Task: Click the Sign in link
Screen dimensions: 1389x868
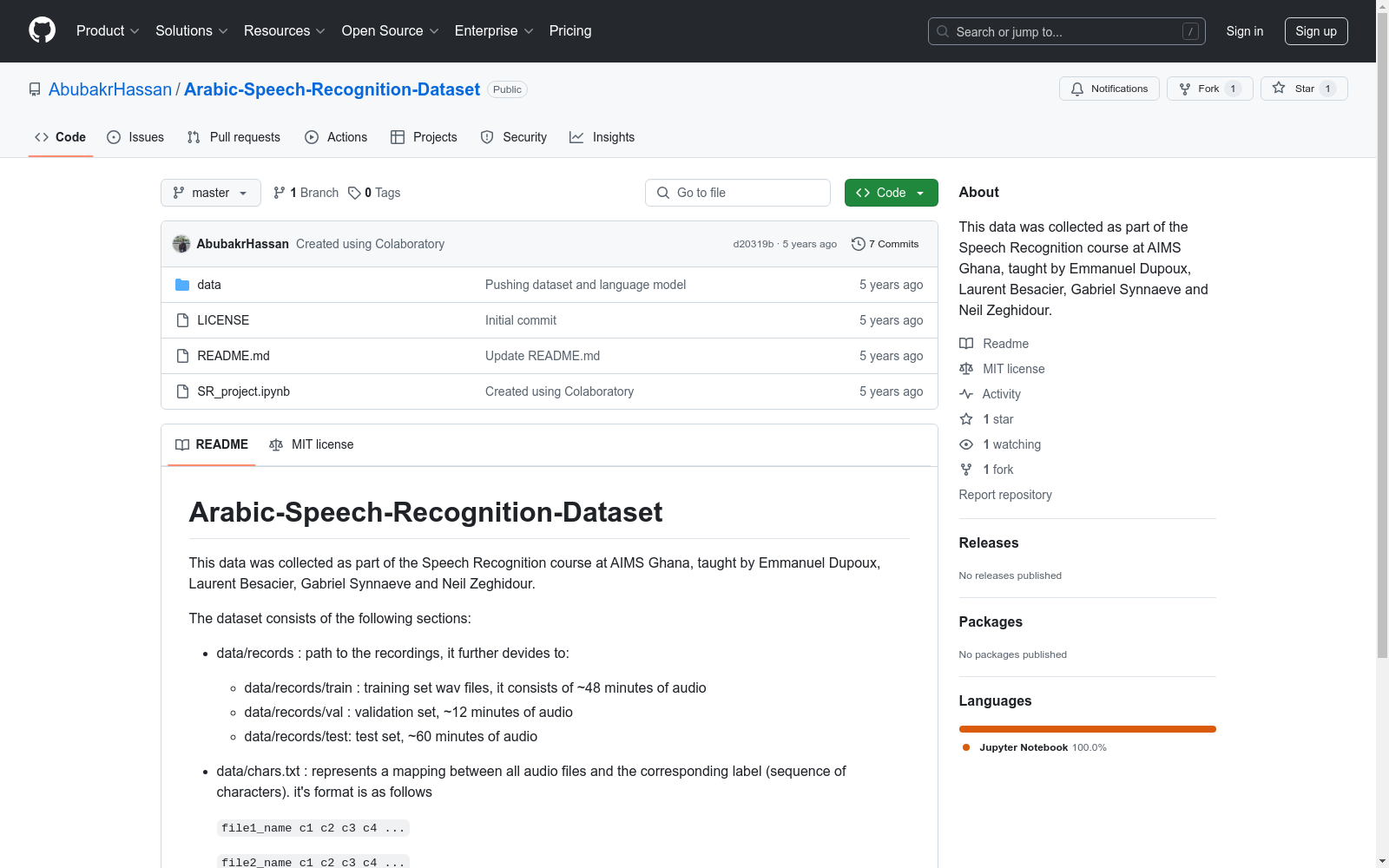Action: [1245, 31]
